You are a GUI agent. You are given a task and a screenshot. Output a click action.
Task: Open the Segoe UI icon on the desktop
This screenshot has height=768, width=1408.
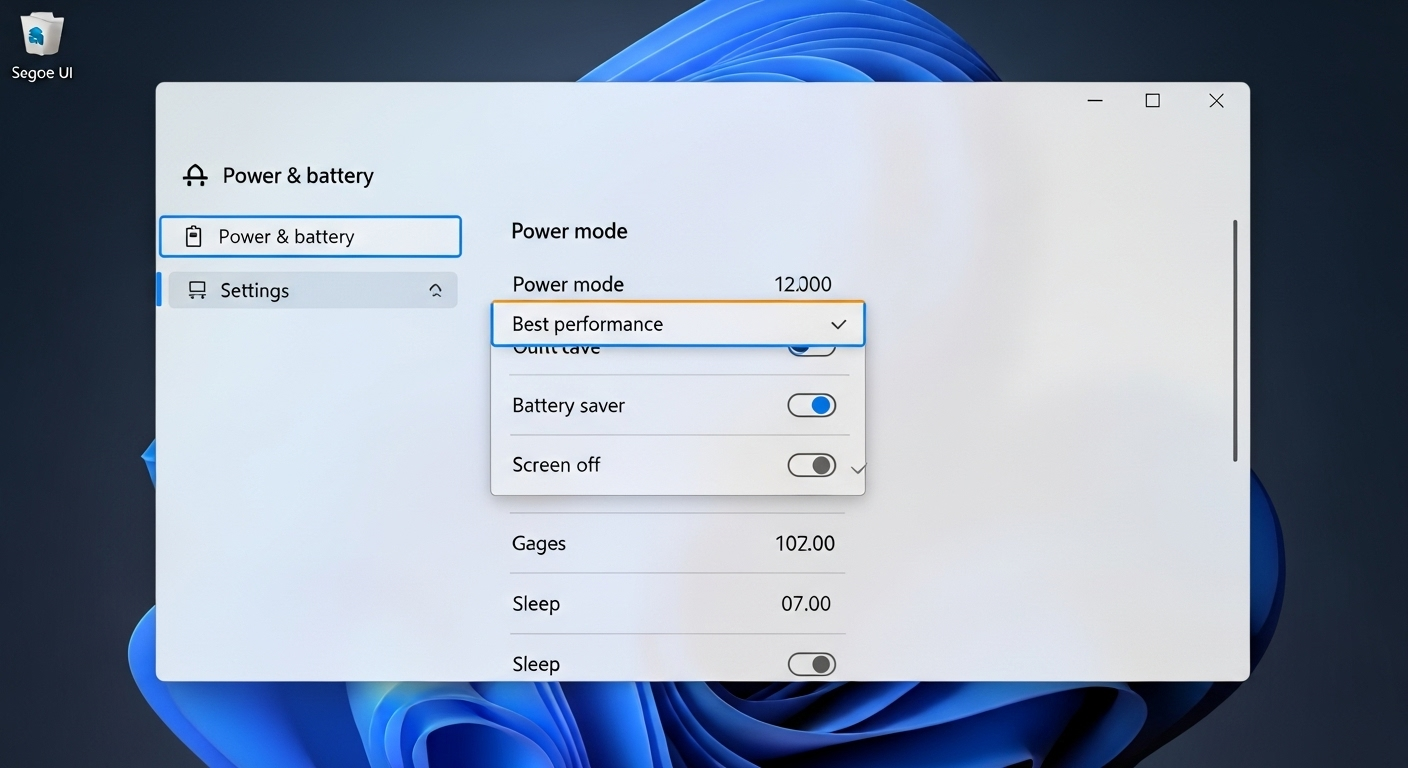click(40, 33)
